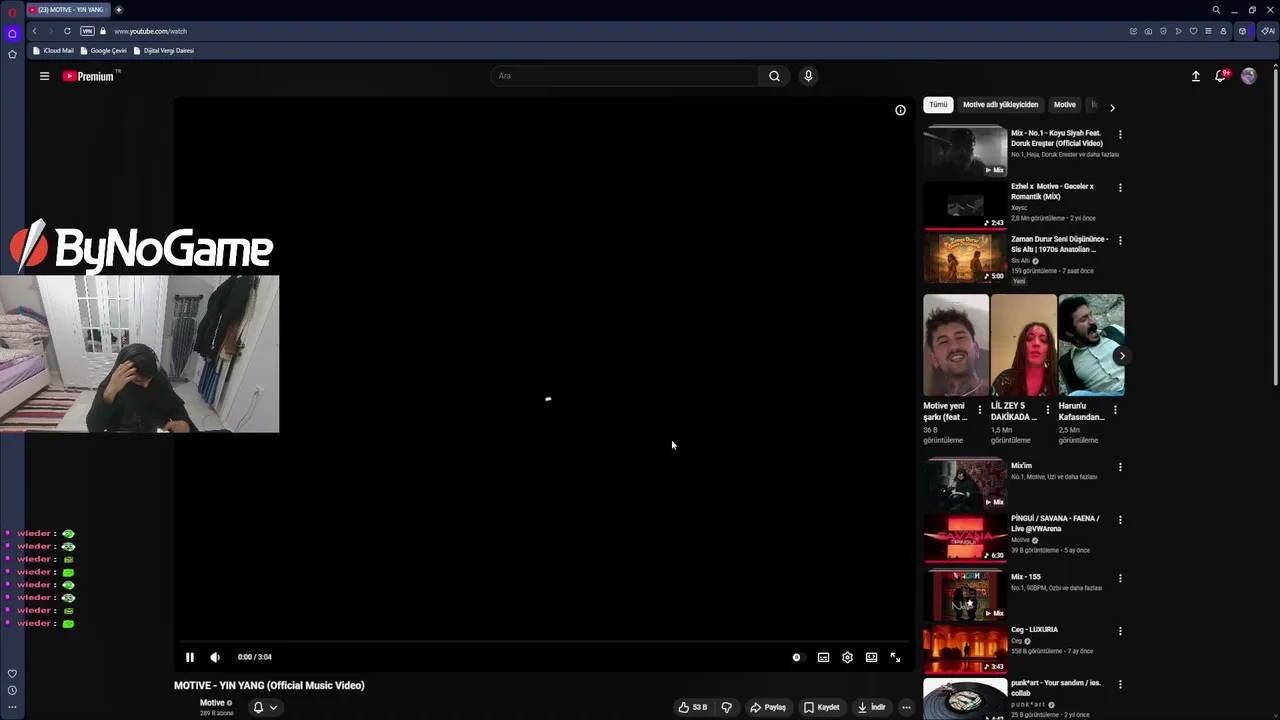This screenshot has height=720, width=1280.
Task: Start voice search with the microphone icon
Action: click(x=808, y=76)
